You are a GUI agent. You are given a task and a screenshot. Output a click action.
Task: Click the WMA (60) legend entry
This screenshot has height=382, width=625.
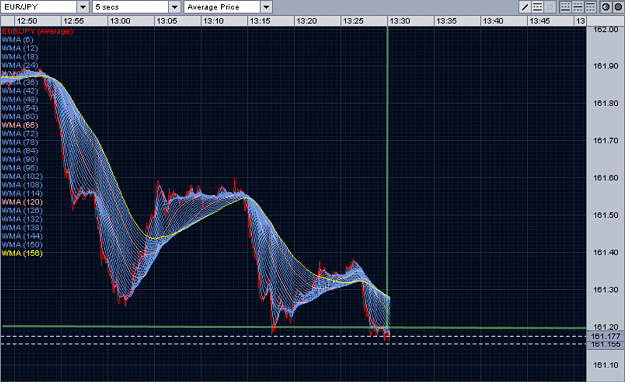click(20, 116)
